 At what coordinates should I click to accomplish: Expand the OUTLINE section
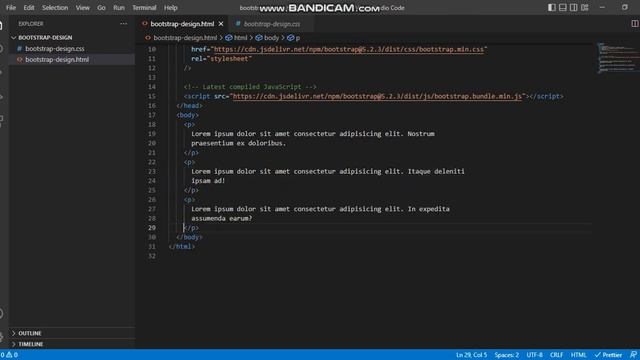click(29, 333)
